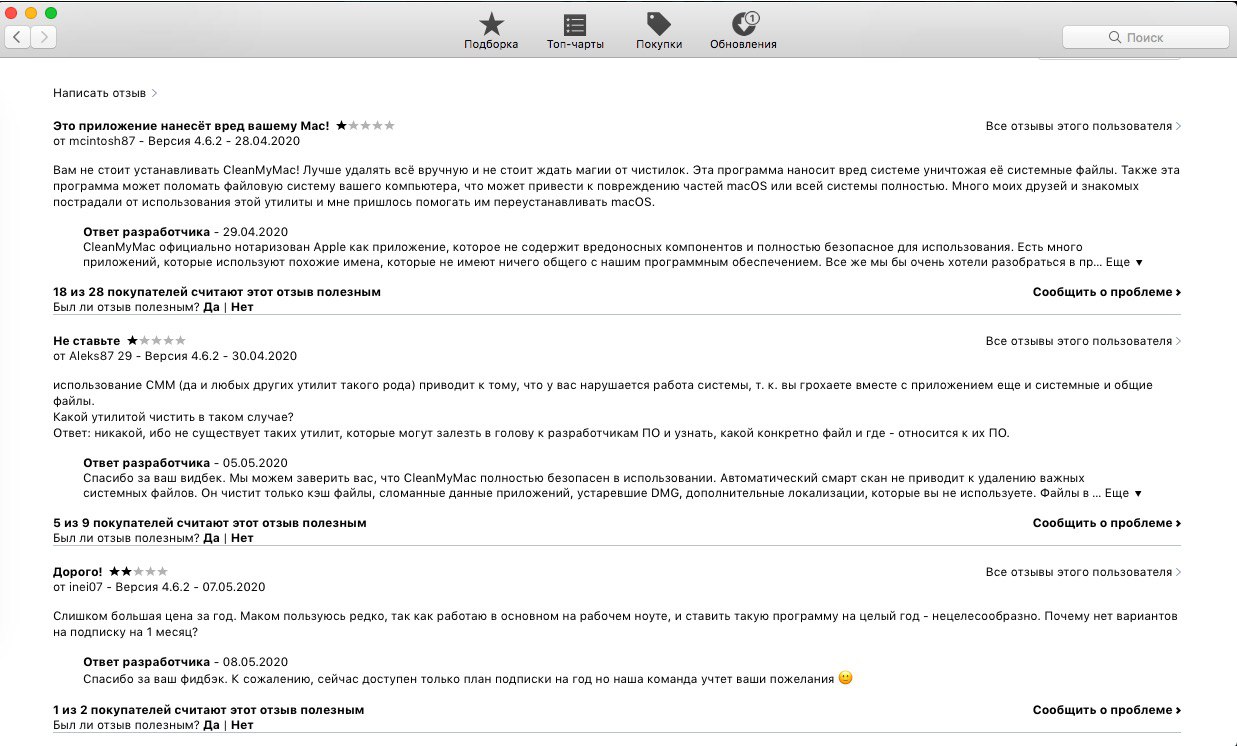Image resolution: width=1237 pixels, height=746 pixels.
Task: Open the Покупки tab
Action: tap(659, 31)
